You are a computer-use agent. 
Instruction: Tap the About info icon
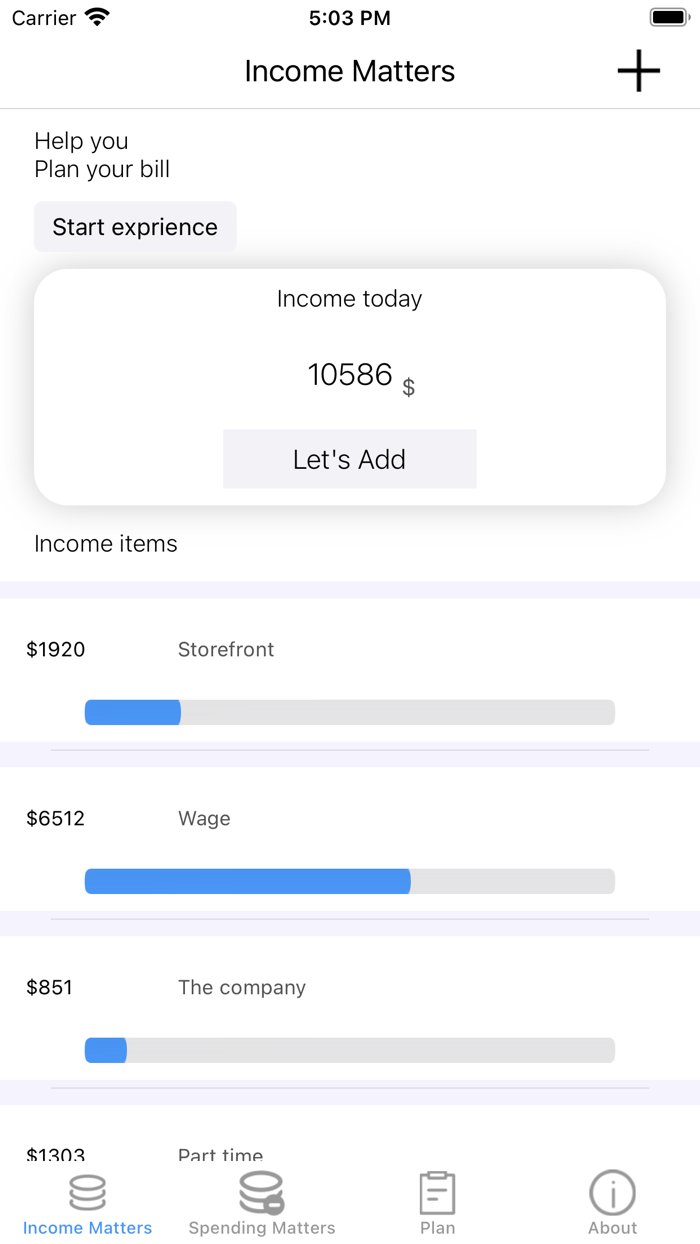click(x=612, y=1192)
